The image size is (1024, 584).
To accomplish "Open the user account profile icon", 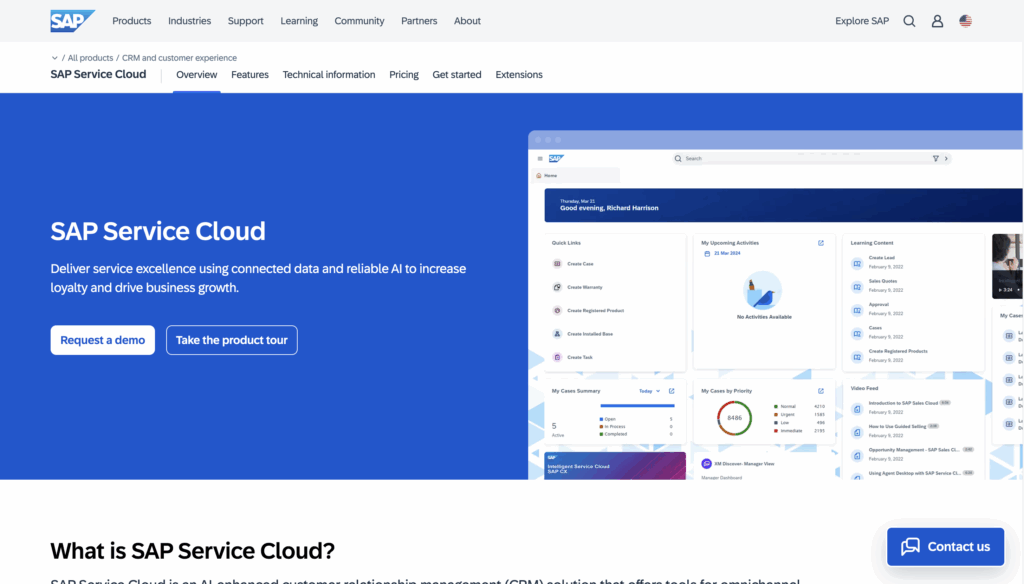I will click(x=937, y=21).
